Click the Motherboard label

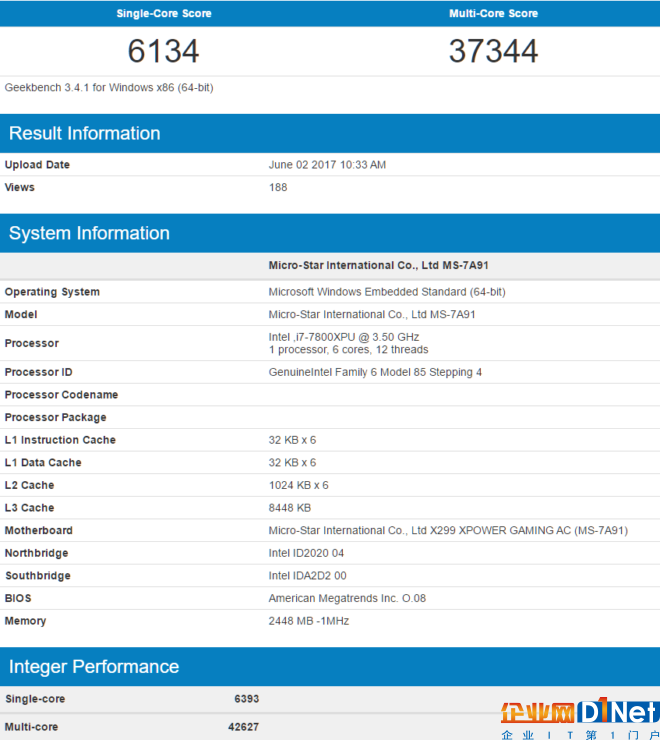coord(39,530)
